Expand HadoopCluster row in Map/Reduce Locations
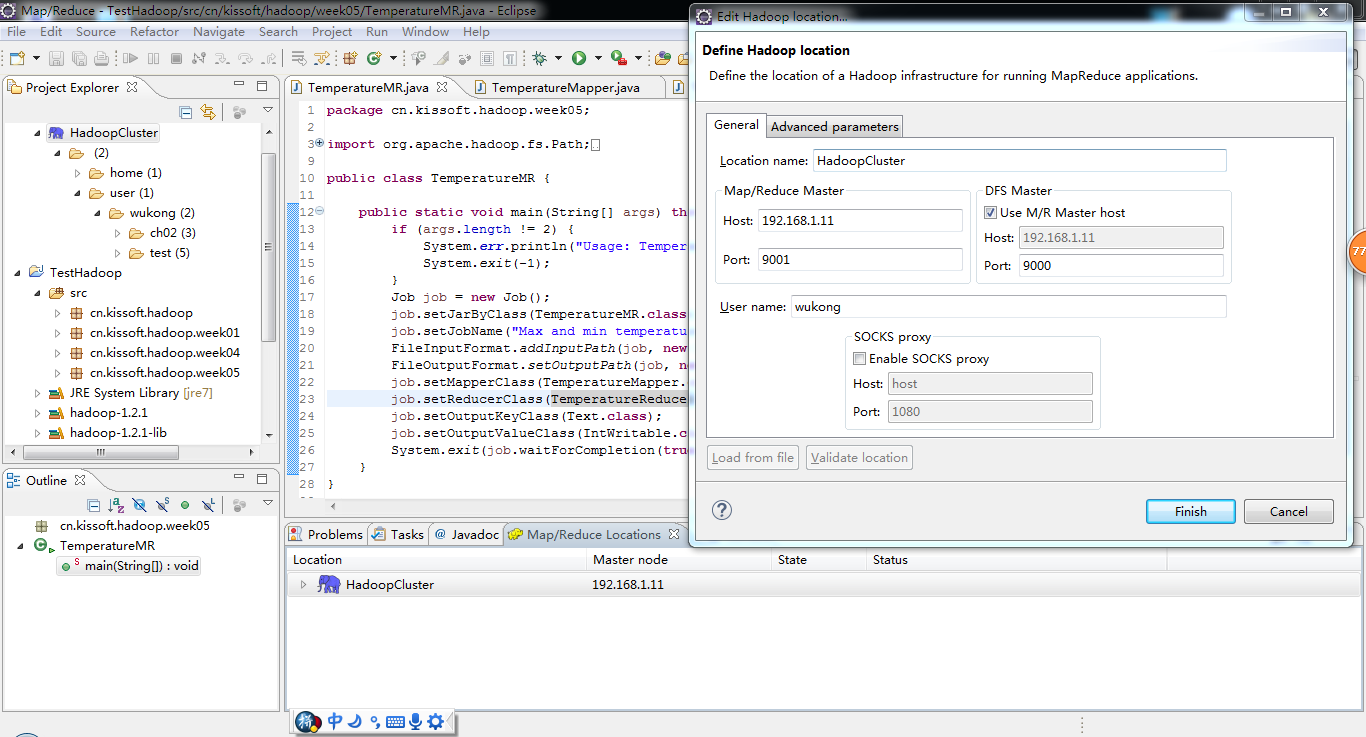 303,585
